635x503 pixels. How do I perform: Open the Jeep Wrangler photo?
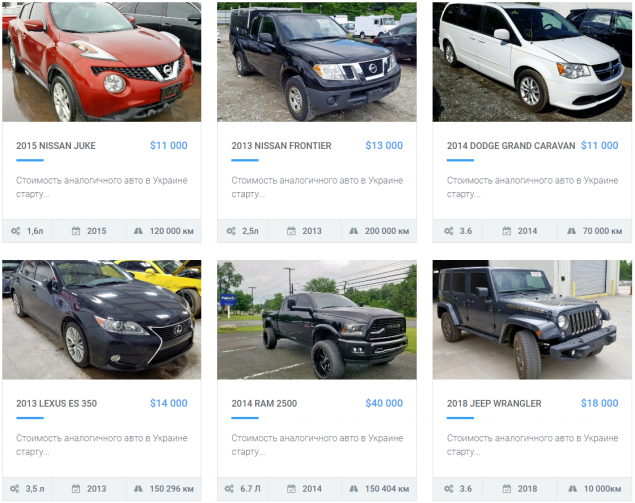coord(532,320)
